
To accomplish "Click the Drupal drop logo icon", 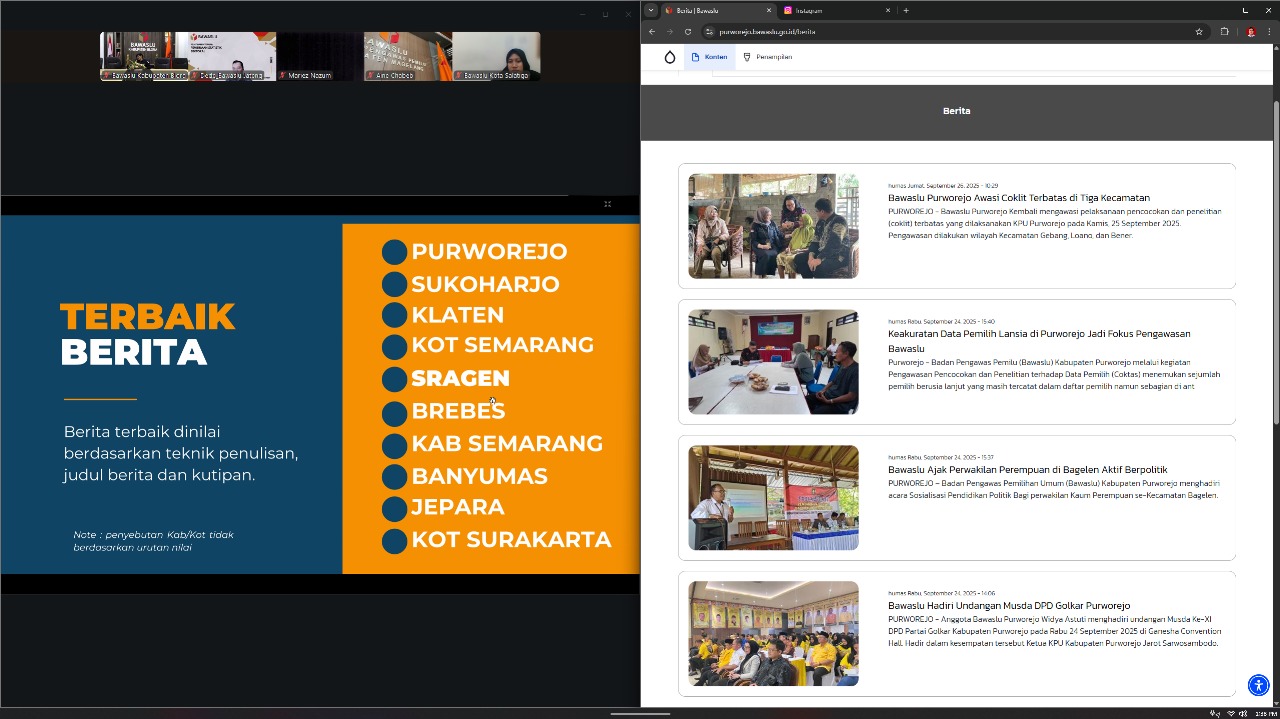I will (669, 57).
